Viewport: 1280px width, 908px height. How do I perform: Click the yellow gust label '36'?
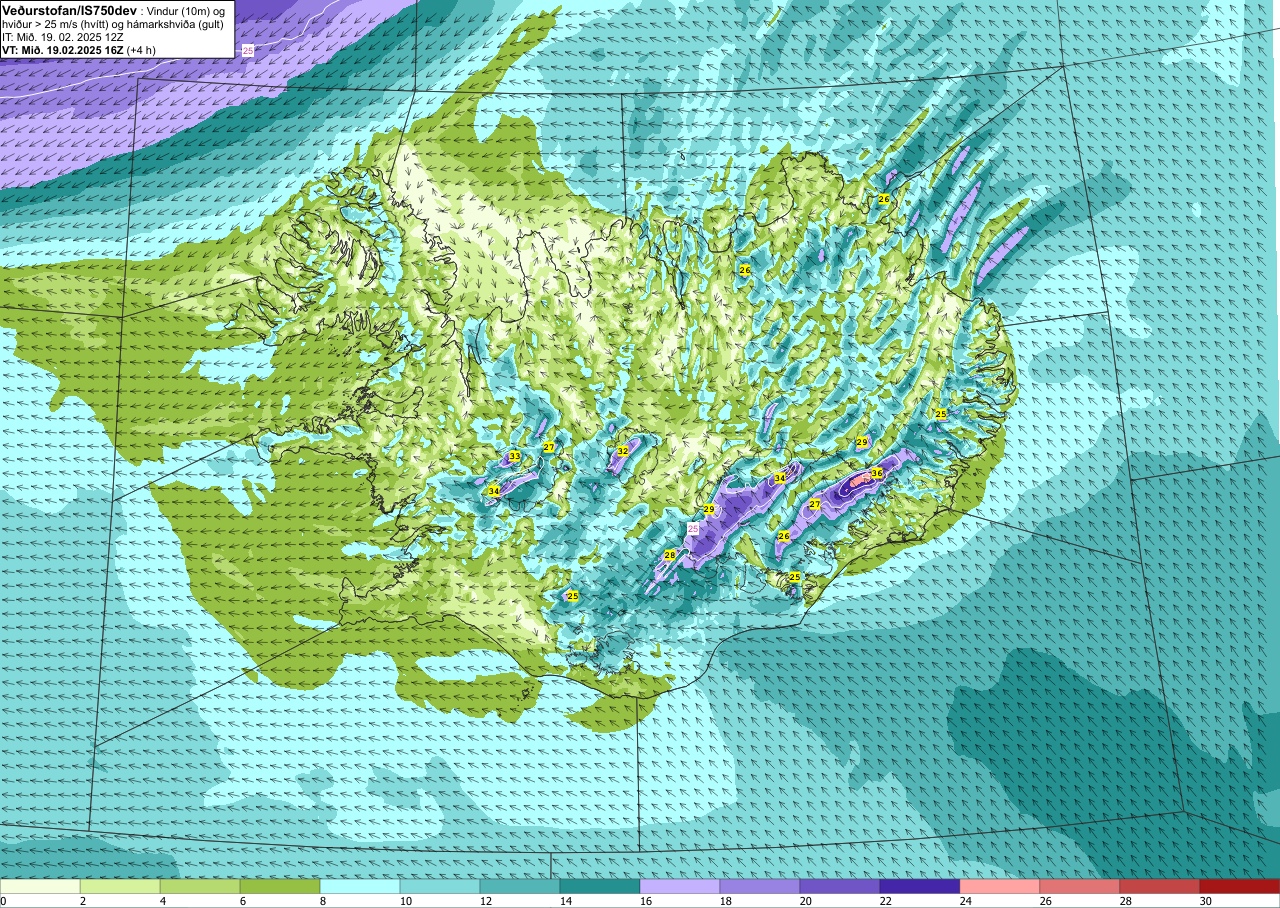tap(876, 473)
